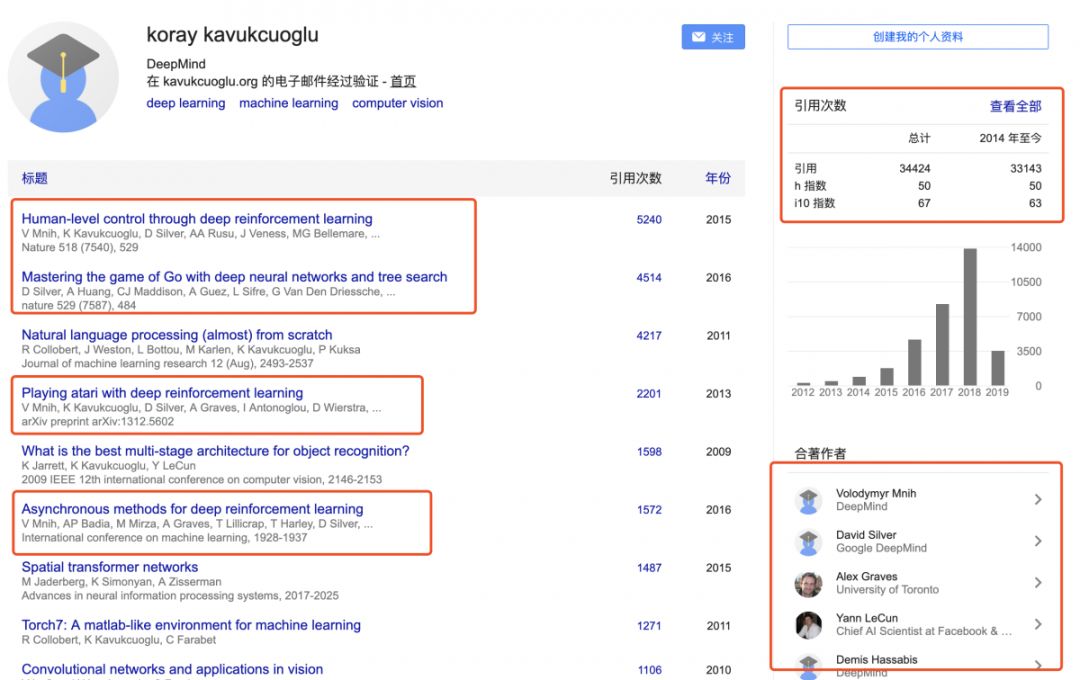Sort by the 年份 column header
This screenshot has width=1080, height=680.
[717, 178]
